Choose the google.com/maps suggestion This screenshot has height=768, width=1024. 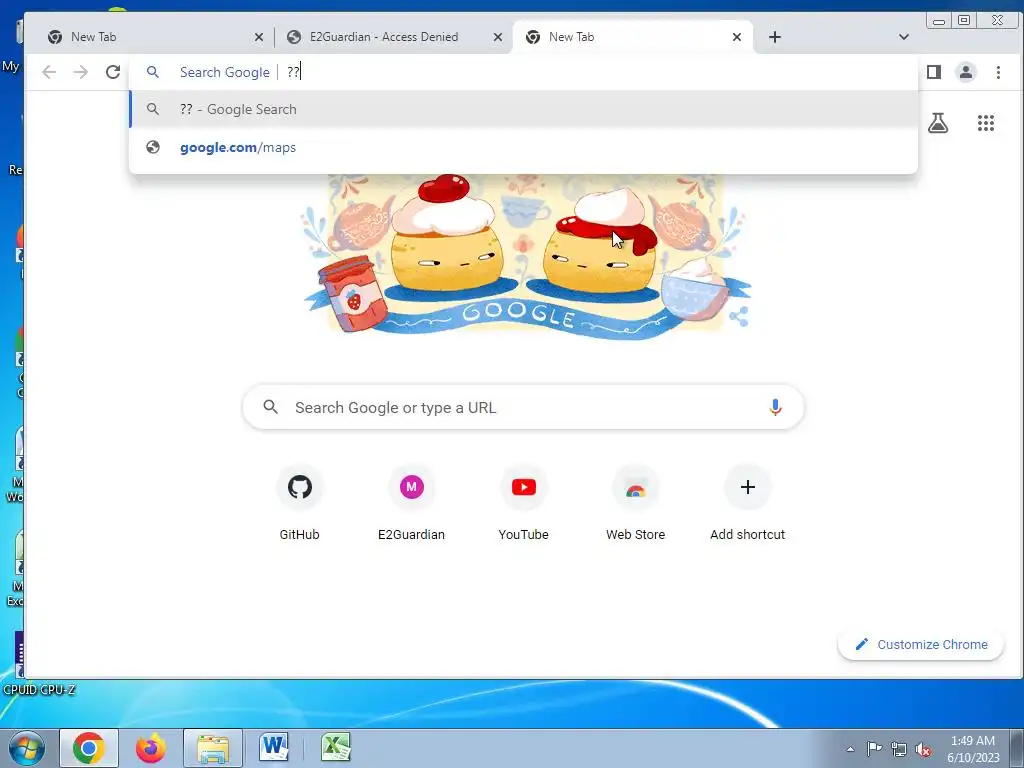pyautogui.click(x=524, y=147)
